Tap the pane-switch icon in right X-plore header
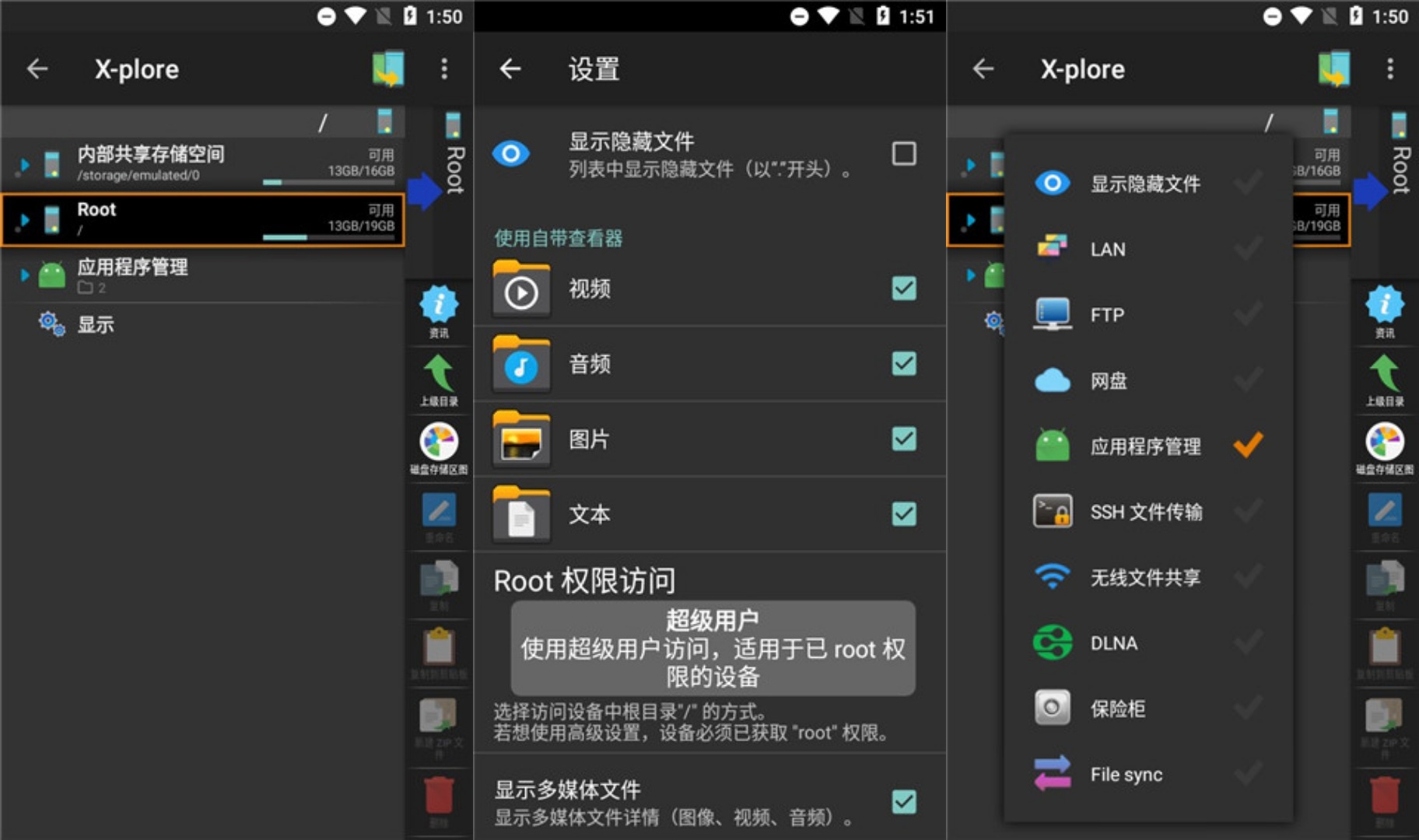The width and height of the screenshot is (1419, 840). 1333,69
